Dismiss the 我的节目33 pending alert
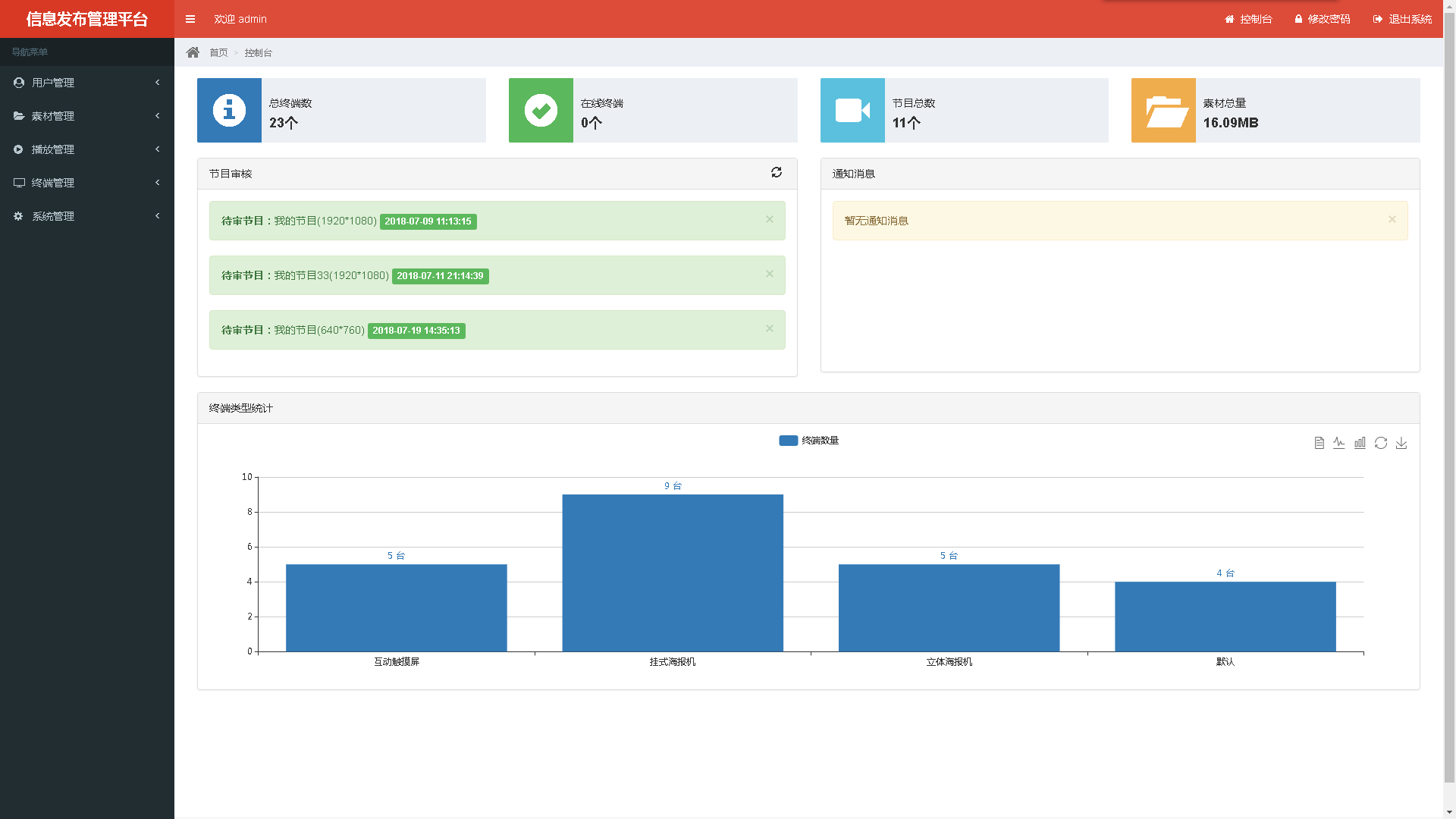 coord(769,275)
